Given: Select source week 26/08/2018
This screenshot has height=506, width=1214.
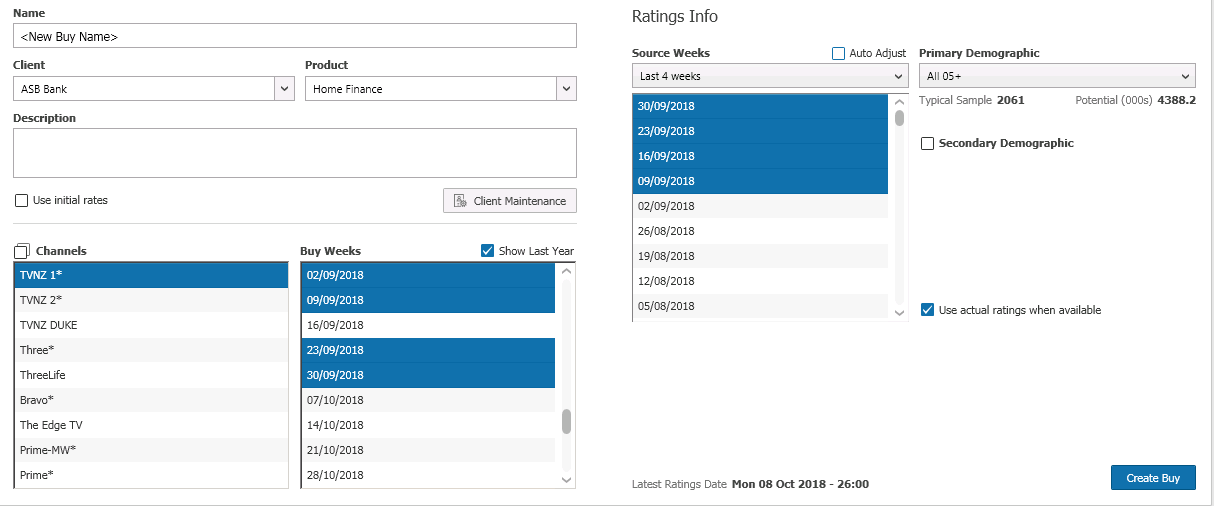Looking at the screenshot, I should tap(760, 231).
